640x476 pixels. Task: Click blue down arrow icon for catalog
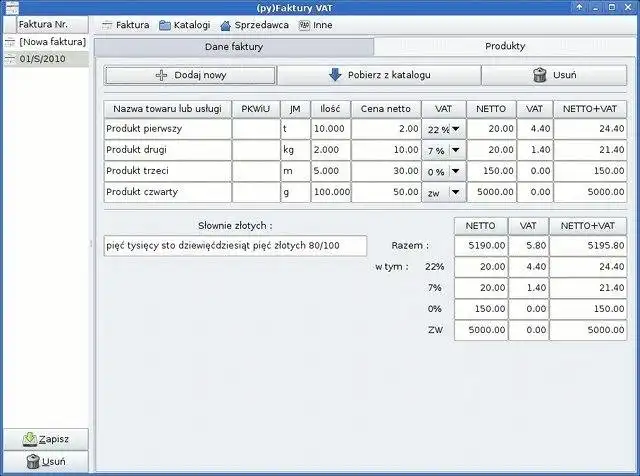click(x=335, y=75)
